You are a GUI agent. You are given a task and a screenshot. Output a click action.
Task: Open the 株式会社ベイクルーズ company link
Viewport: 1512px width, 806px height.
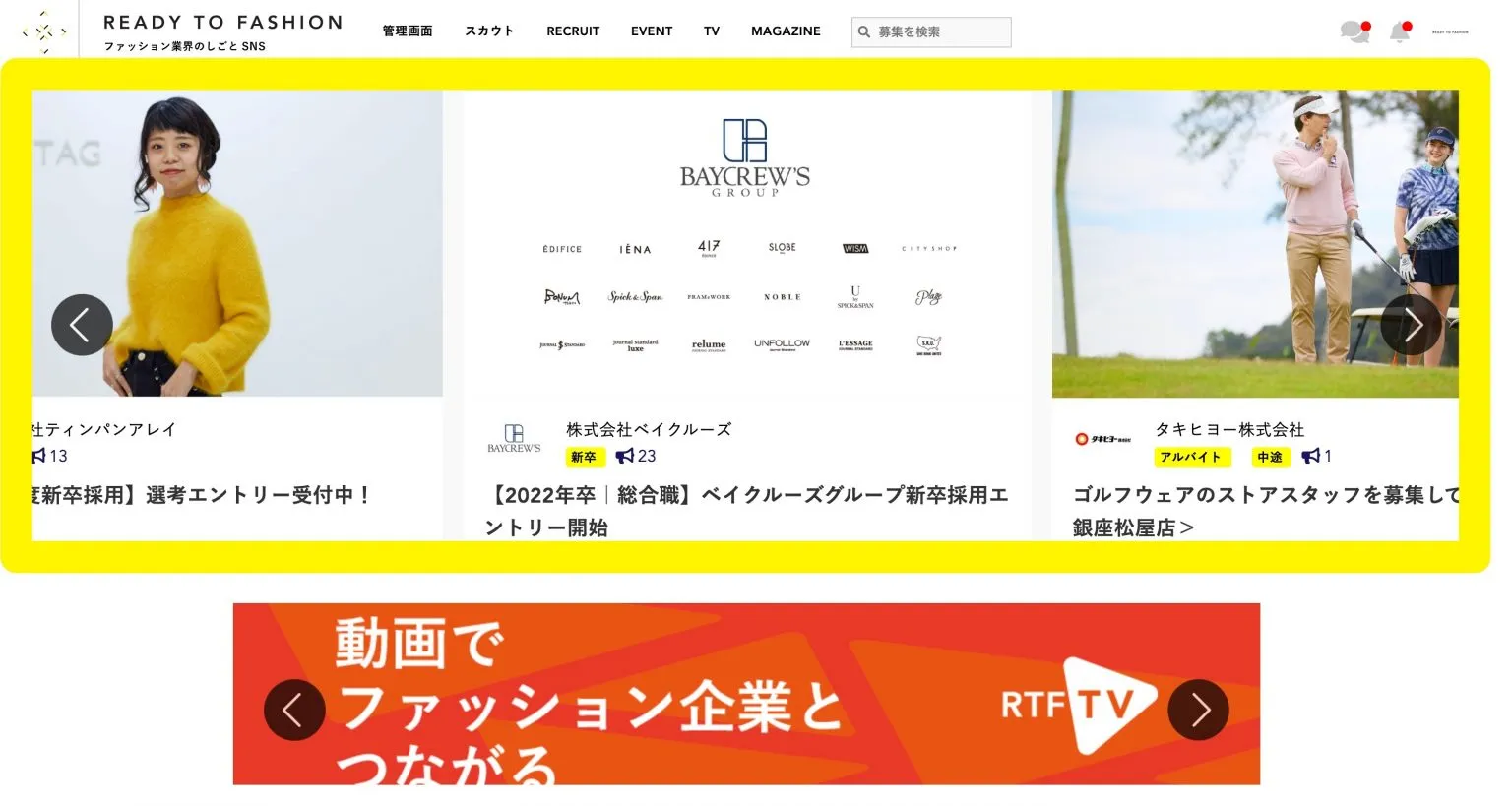coord(649,429)
